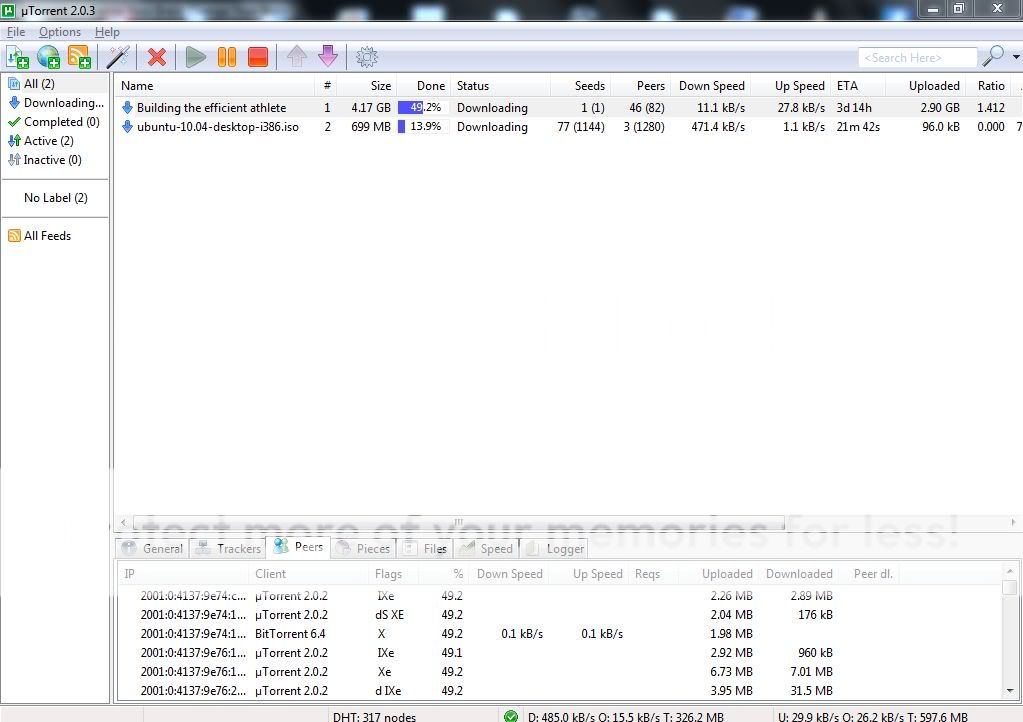Click Move Up Queue arrow icon
Viewport: 1023px width, 722px height.
point(297,57)
